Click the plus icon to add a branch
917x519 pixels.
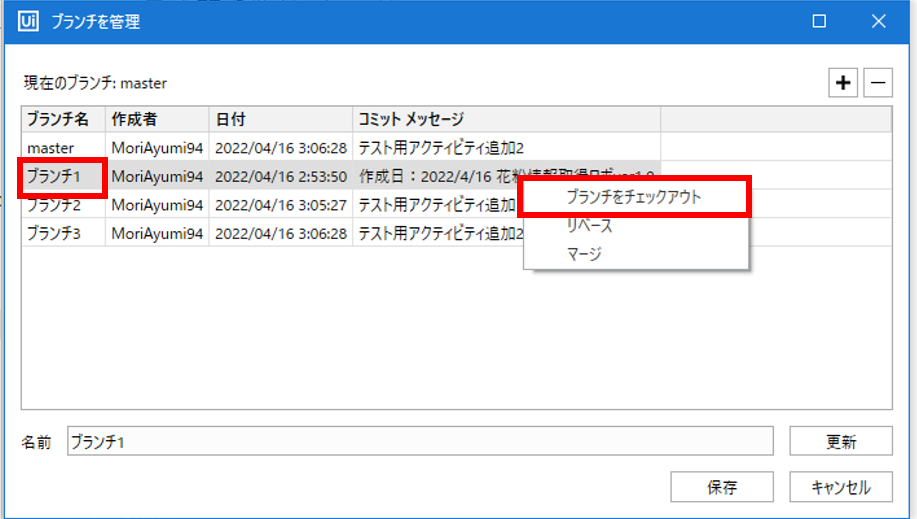point(844,84)
